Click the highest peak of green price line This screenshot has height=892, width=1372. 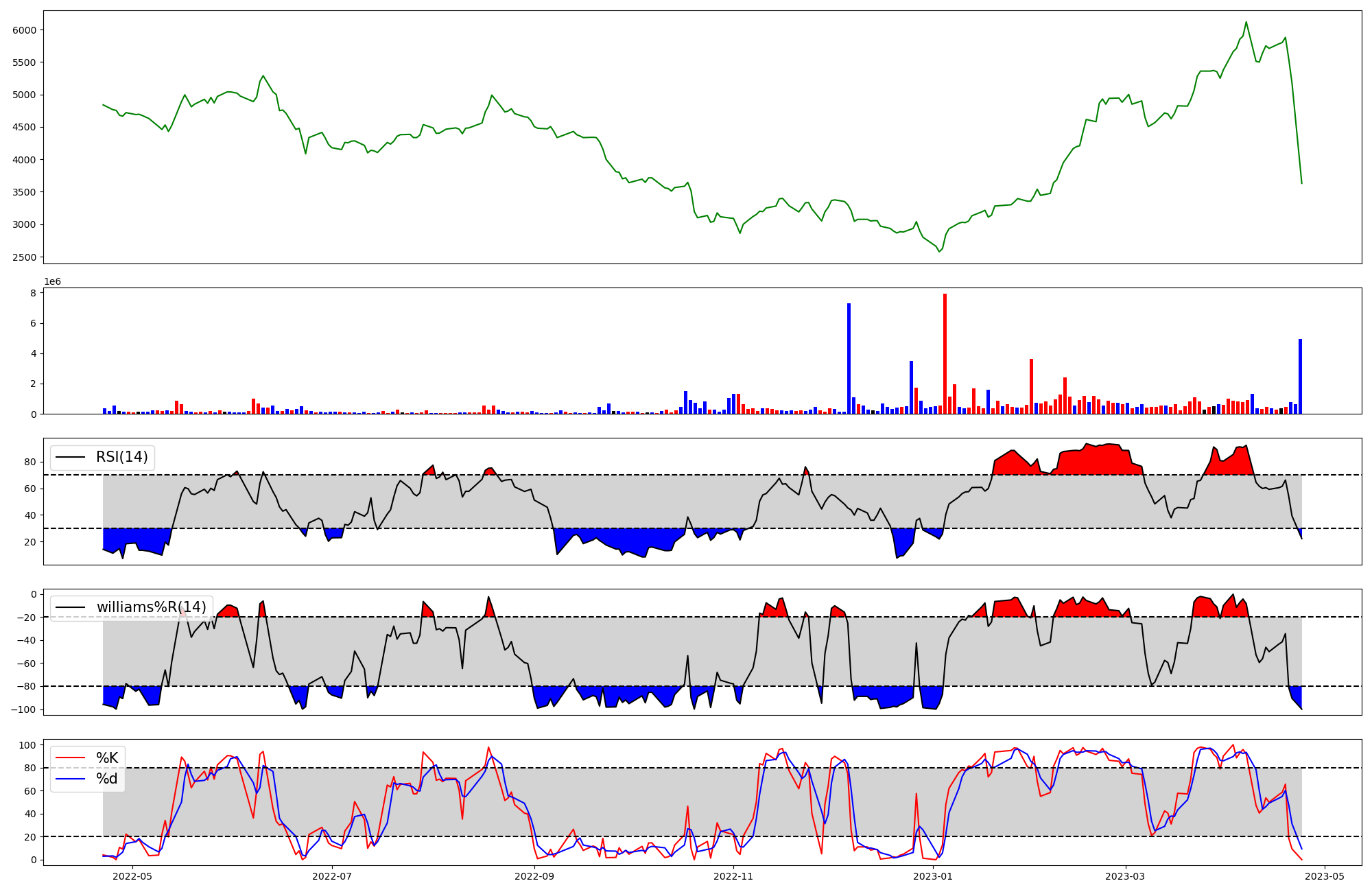(x=1246, y=22)
